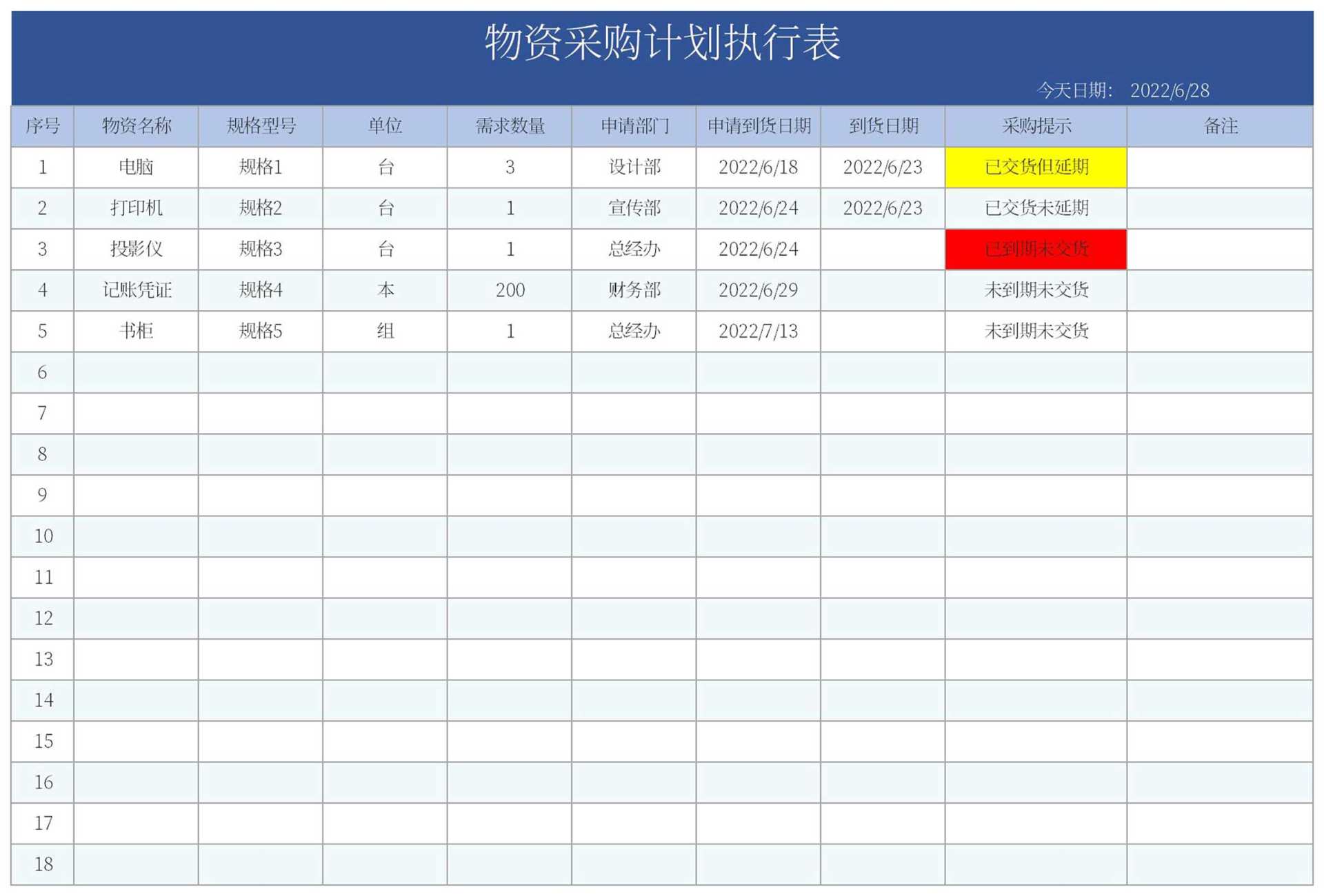1324x896 pixels.
Task: Select 未到期未交货 in 记账凭证 row
Action: tap(1036, 290)
